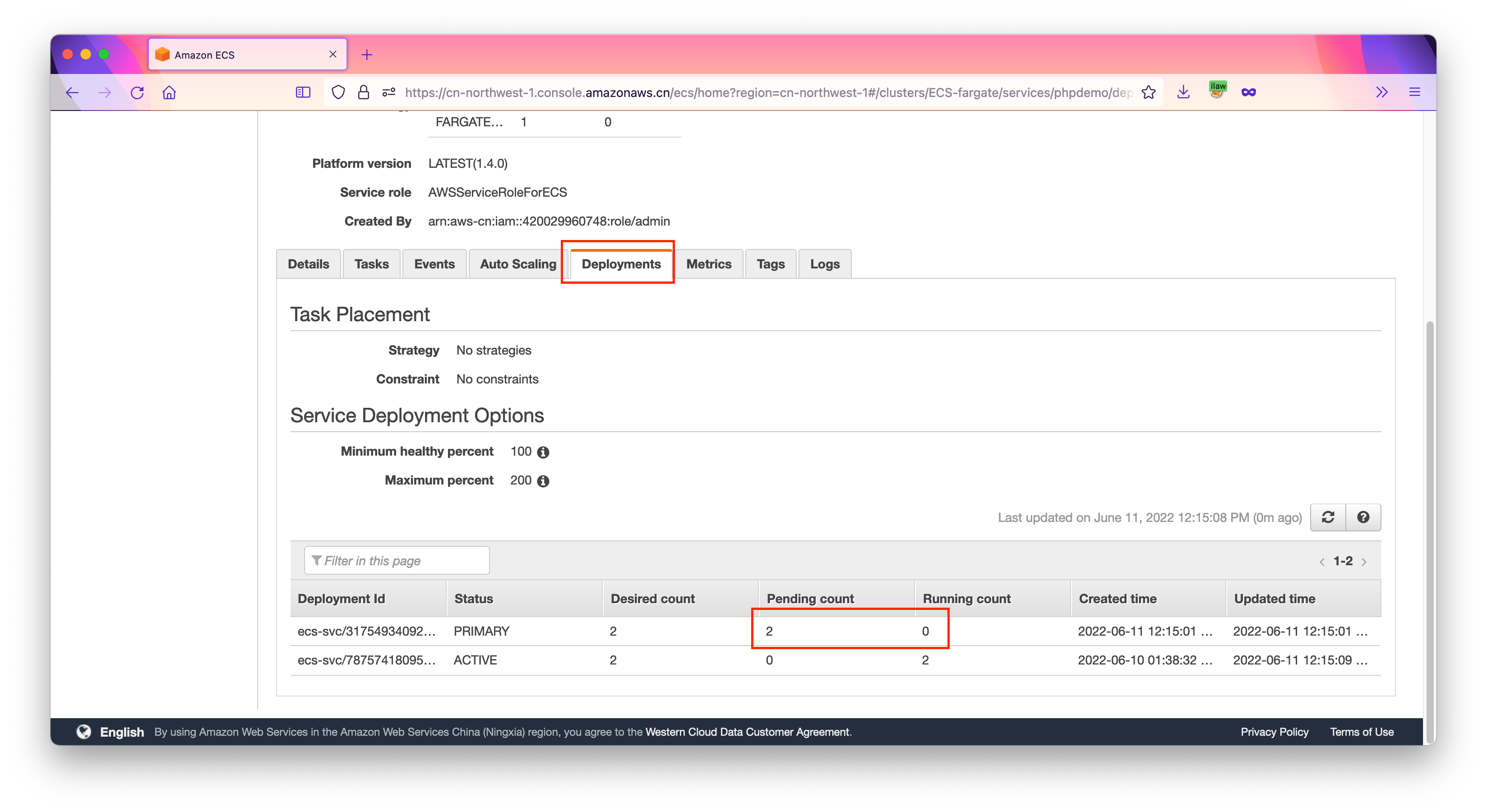Viewport: 1487px width, 812px height.
Task: Toggle the sidebar panel icon in toolbar
Action: coord(303,92)
